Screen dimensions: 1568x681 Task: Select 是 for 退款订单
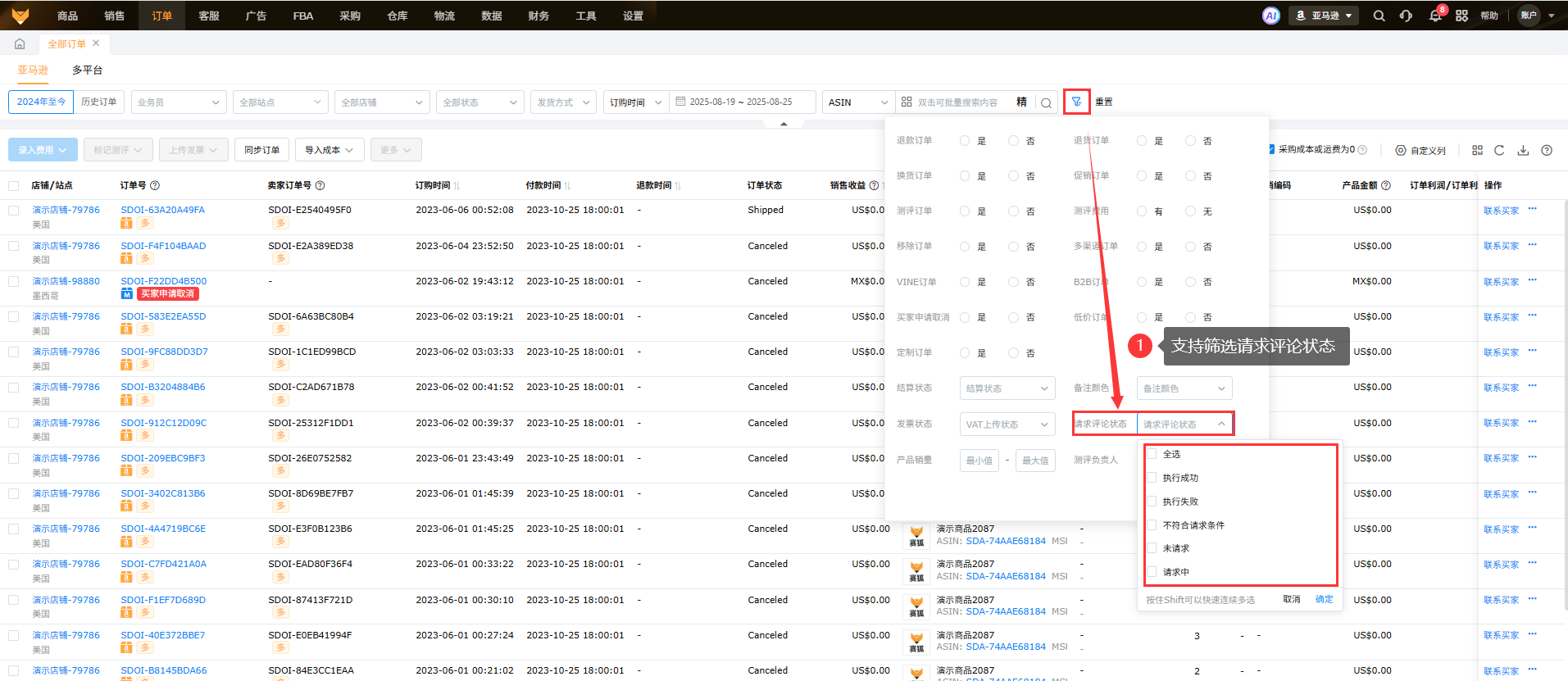[x=965, y=141]
